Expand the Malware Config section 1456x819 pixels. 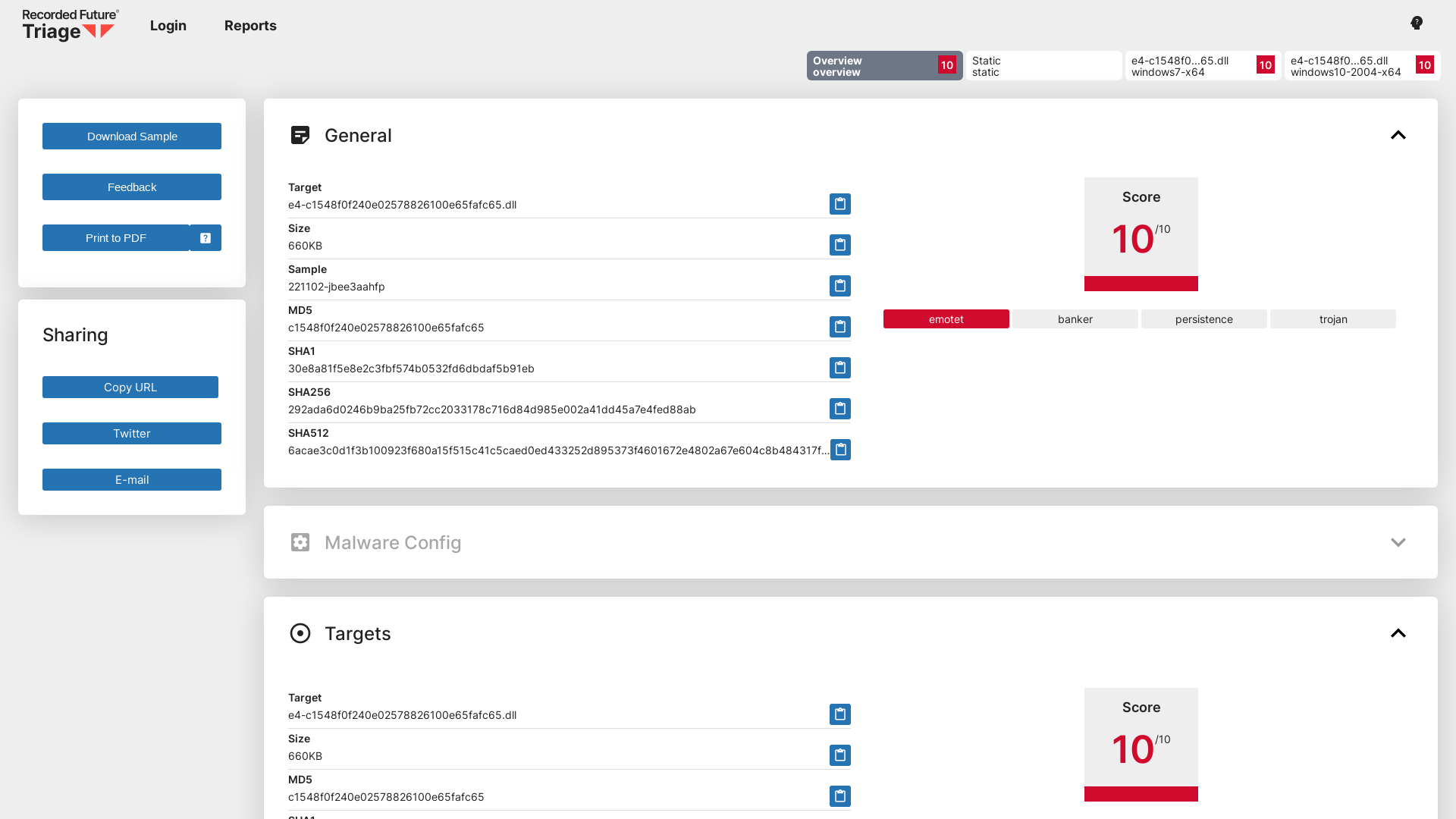1398,542
